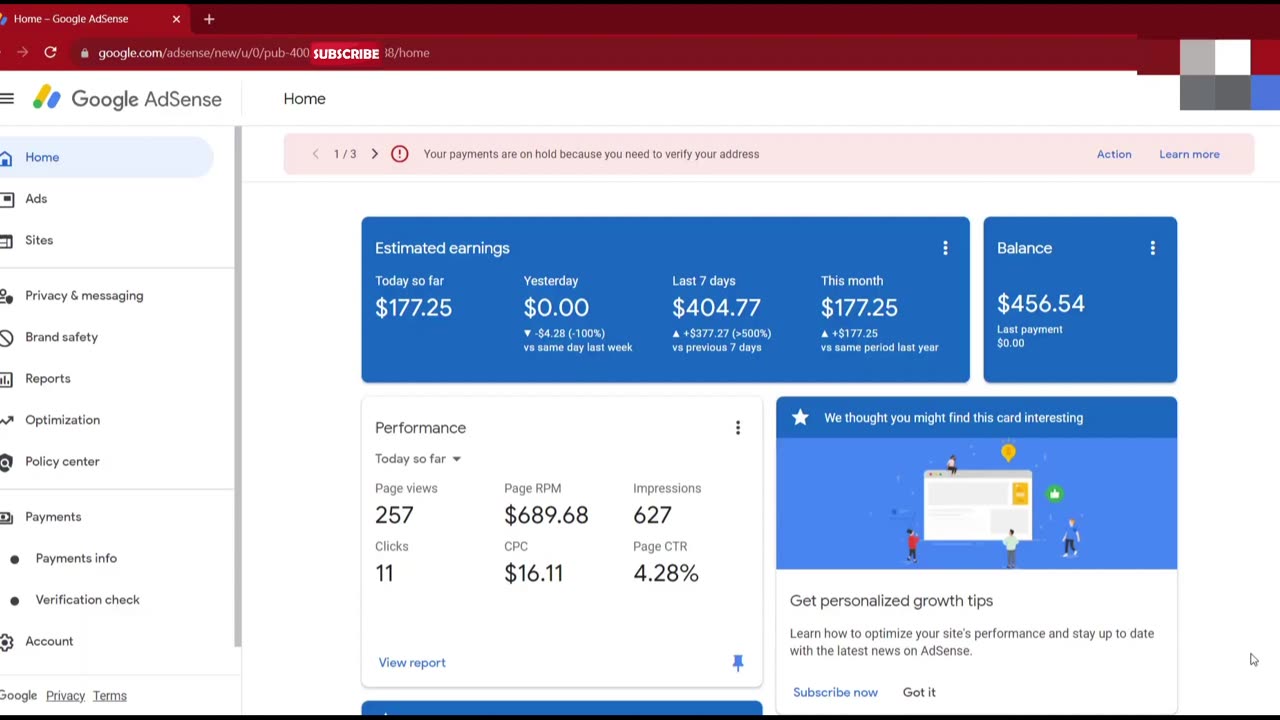The width and height of the screenshot is (1280, 720).
Task: Click the SUBSCRIBE badge in address bar
Action: coord(346,53)
